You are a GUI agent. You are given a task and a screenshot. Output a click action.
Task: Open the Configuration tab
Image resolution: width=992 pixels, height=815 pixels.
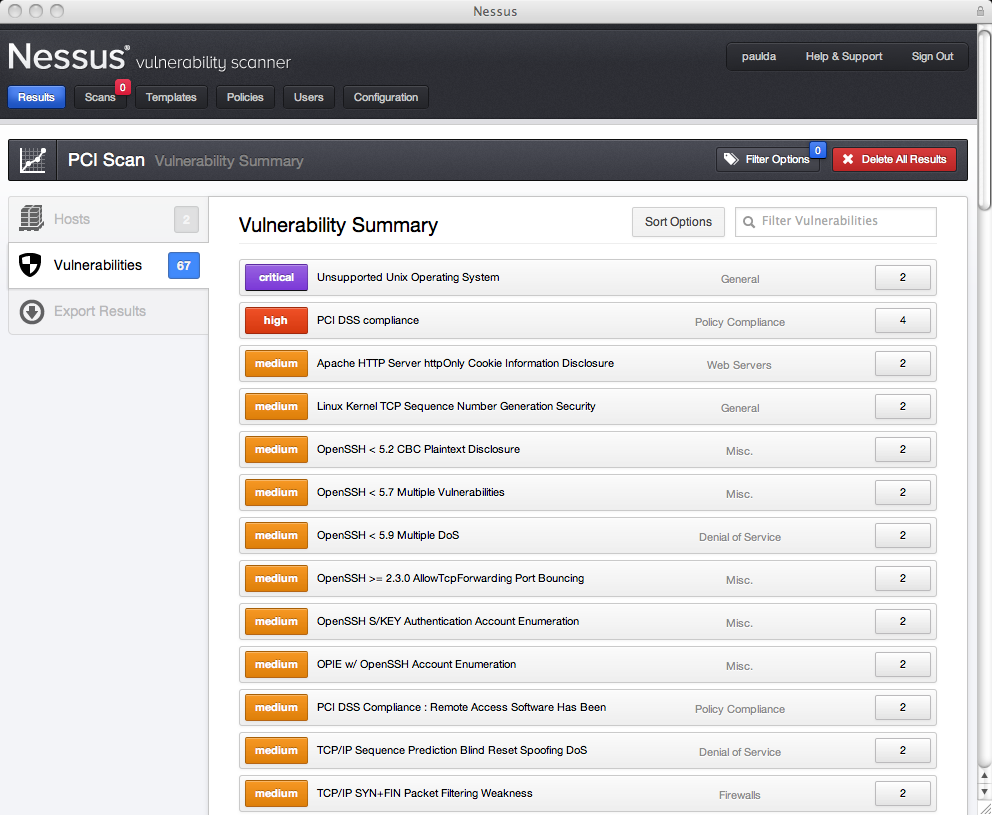coord(386,97)
